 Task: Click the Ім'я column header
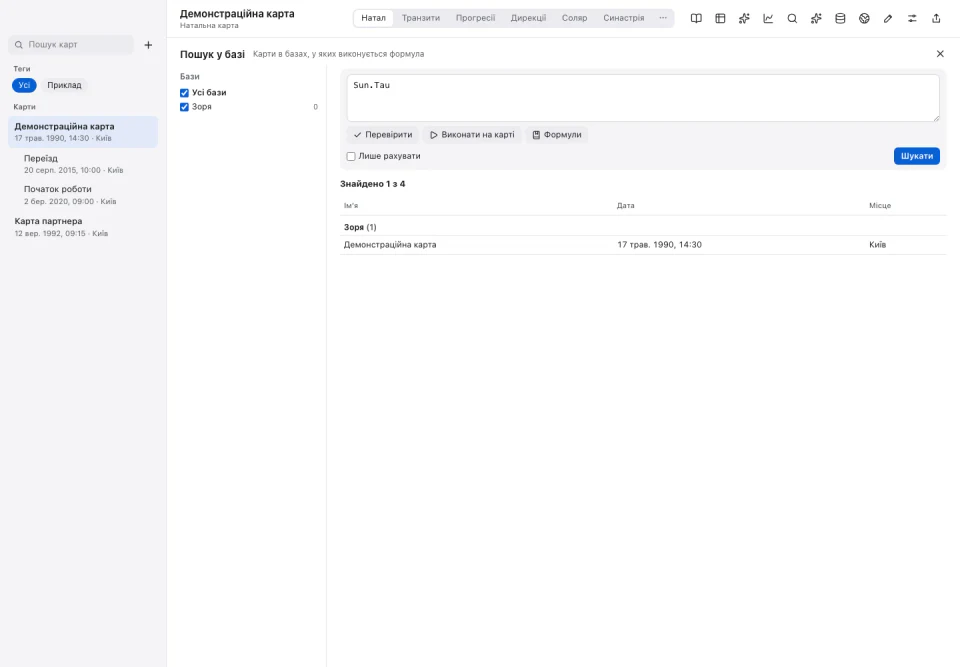351,206
